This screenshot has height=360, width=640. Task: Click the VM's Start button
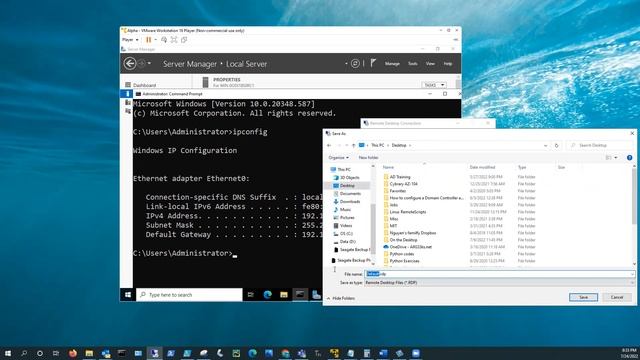[128, 295]
